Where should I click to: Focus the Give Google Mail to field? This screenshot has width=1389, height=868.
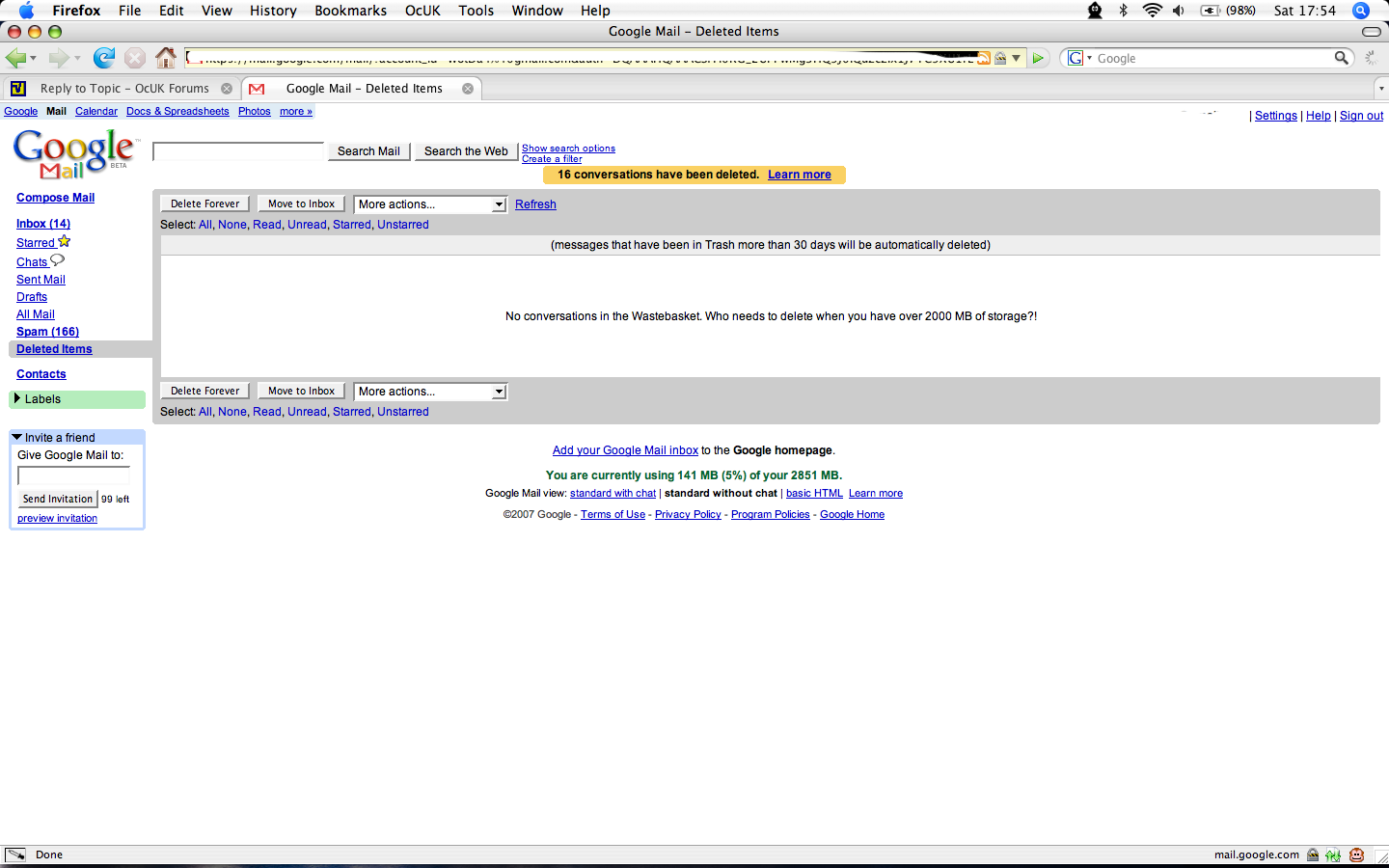click(73, 475)
